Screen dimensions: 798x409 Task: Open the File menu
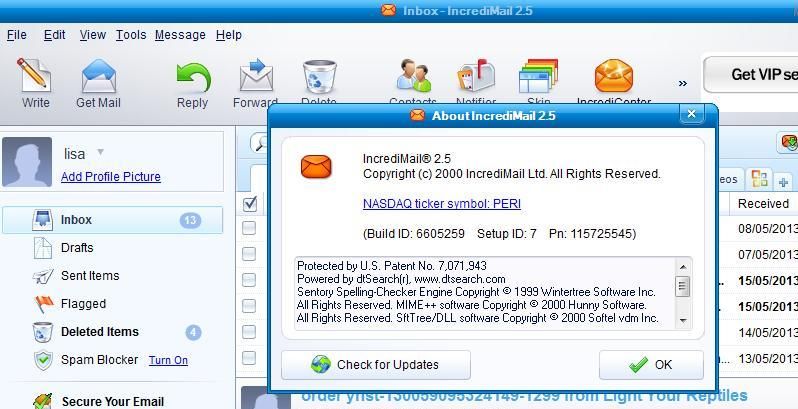point(17,35)
